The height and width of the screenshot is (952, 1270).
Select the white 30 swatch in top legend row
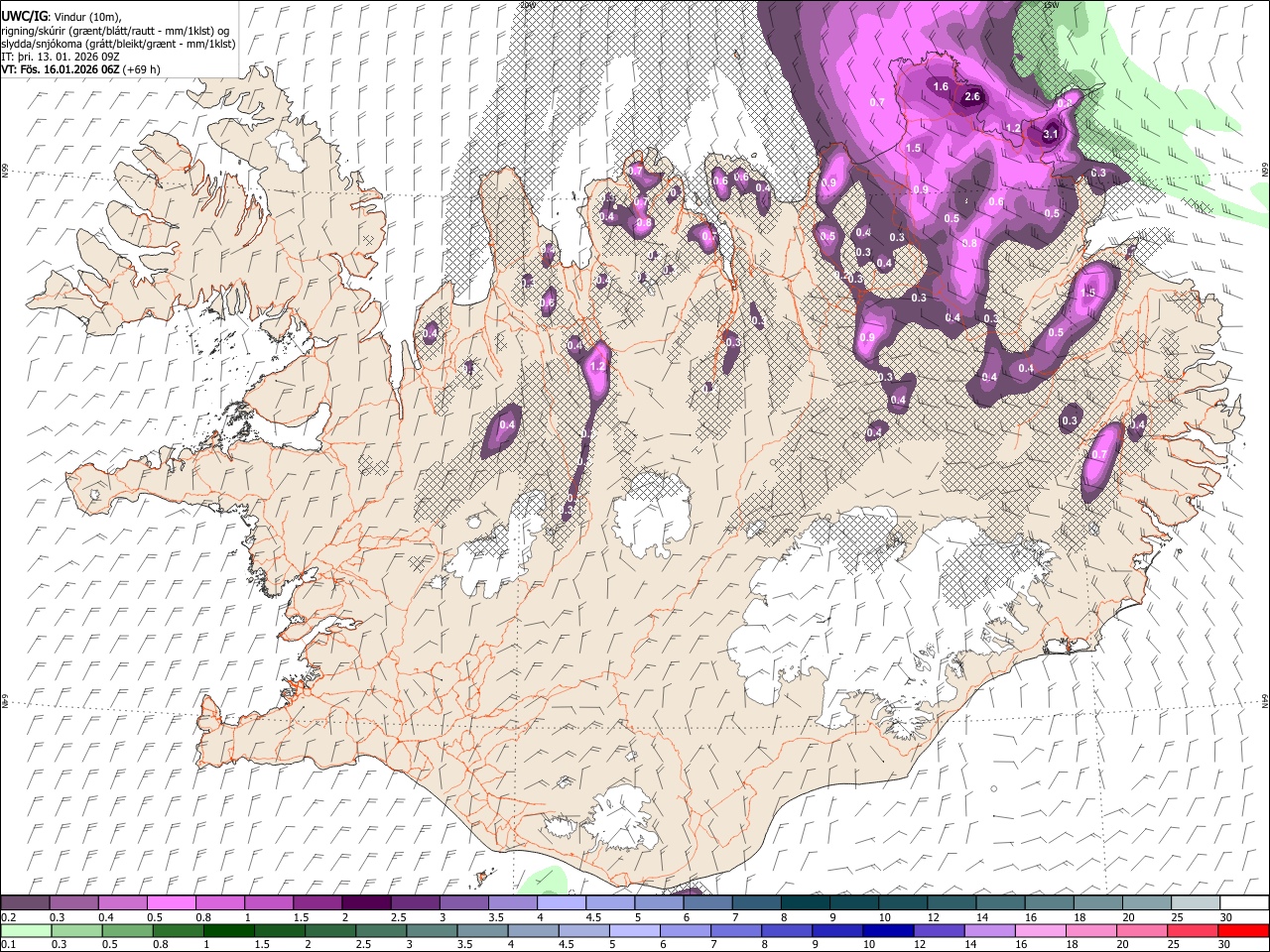coord(1242,902)
